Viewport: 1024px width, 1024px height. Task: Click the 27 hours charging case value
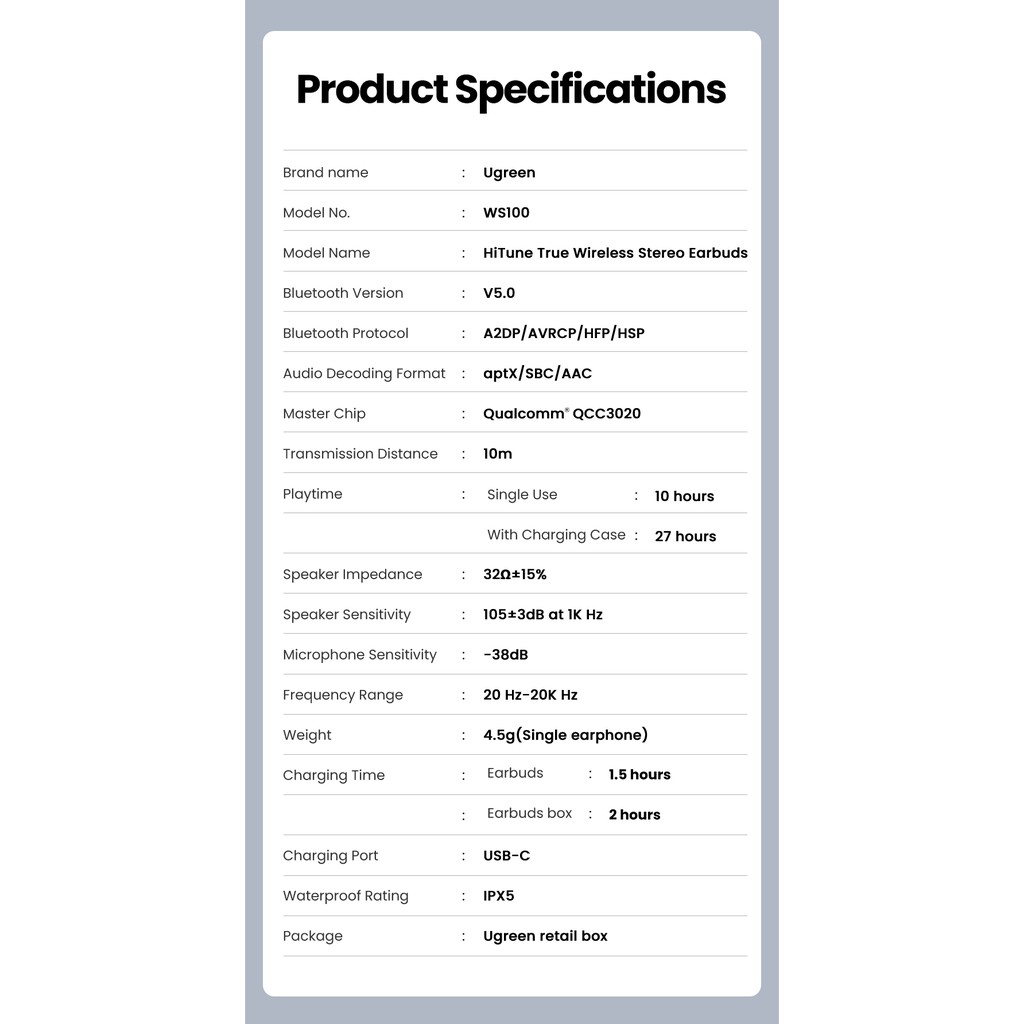click(x=685, y=536)
